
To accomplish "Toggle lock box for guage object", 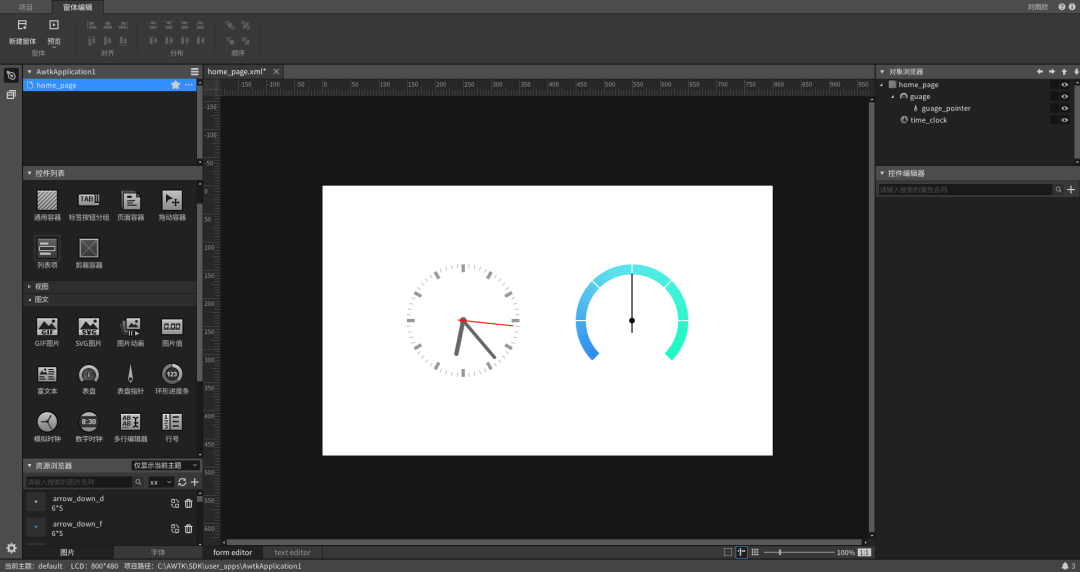I will tap(1054, 96).
